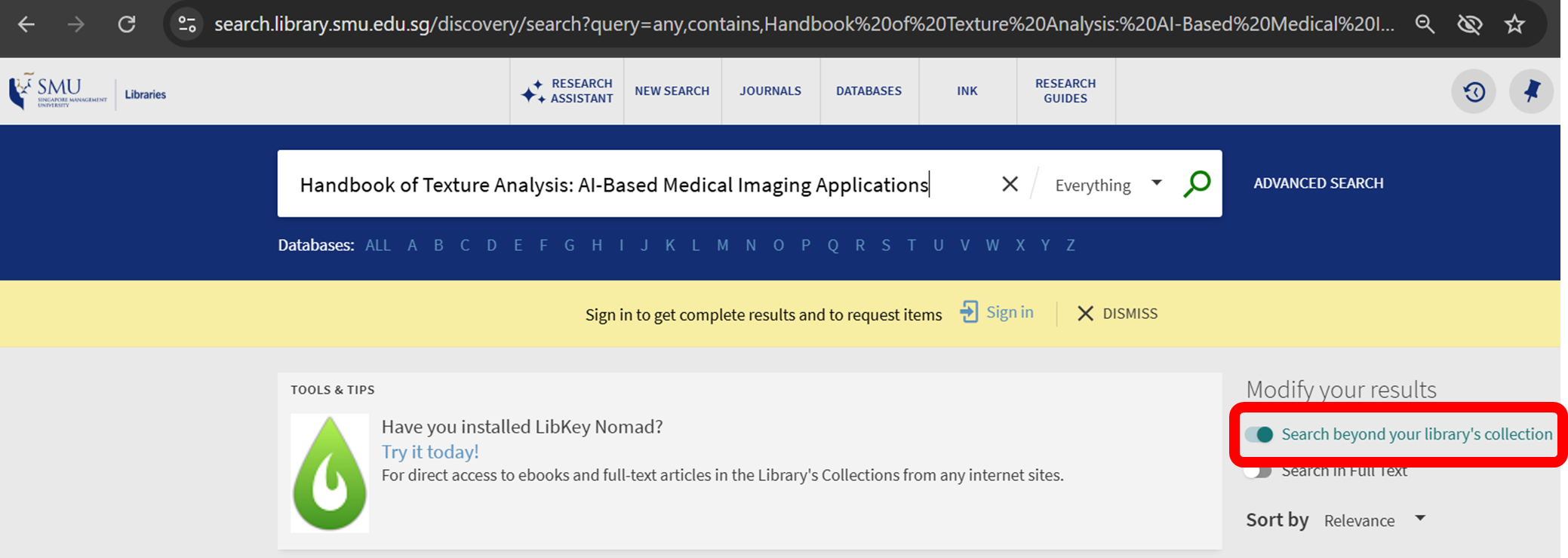Screen dimensions: 1568x558
Task: Reload the page in browser
Action: tap(127, 24)
